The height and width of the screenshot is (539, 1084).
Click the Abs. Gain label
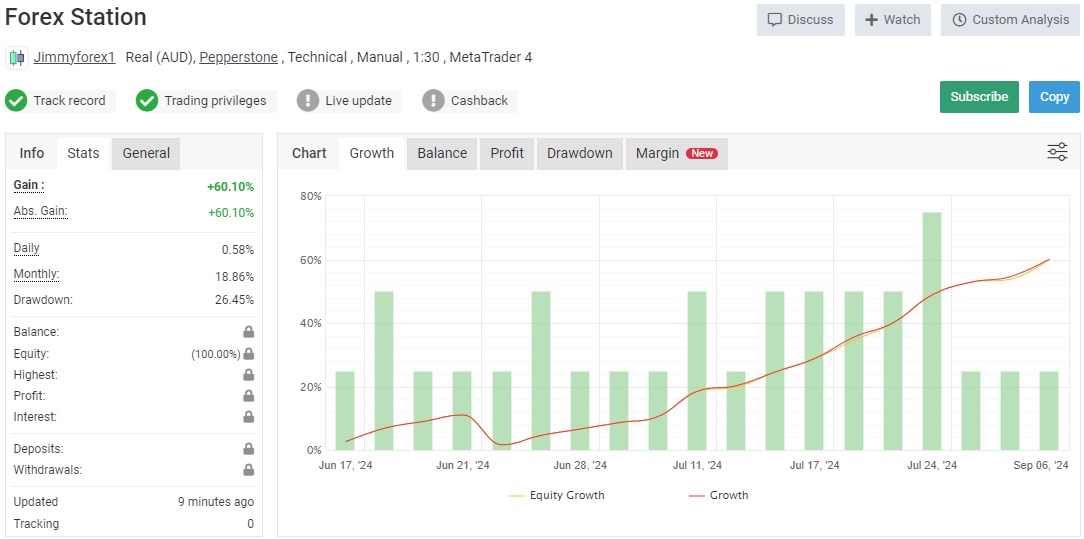pos(41,211)
